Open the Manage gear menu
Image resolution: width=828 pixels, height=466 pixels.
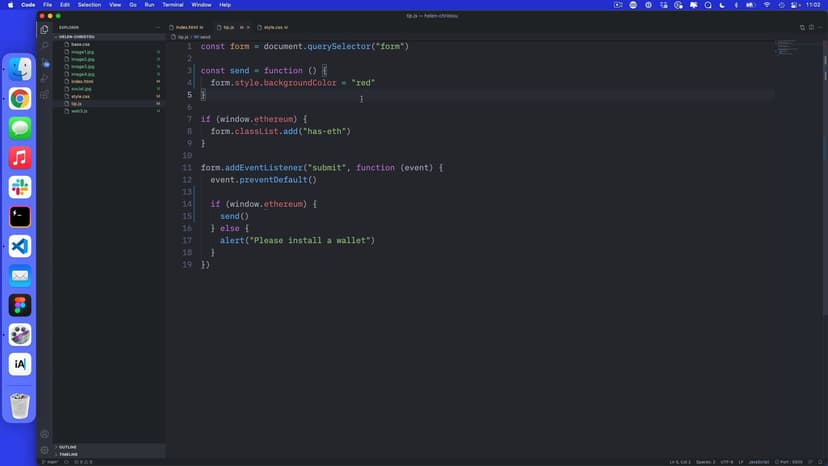[x=45, y=450]
